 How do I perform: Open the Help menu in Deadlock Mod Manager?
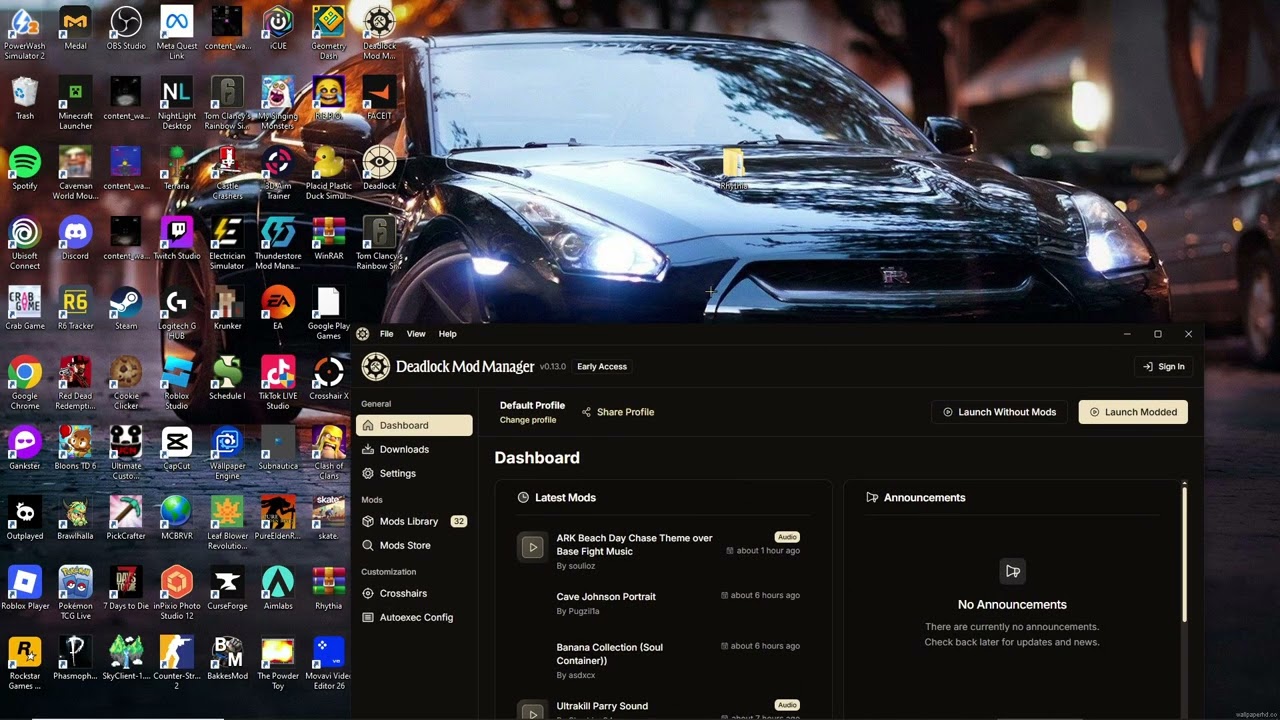[x=447, y=334]
